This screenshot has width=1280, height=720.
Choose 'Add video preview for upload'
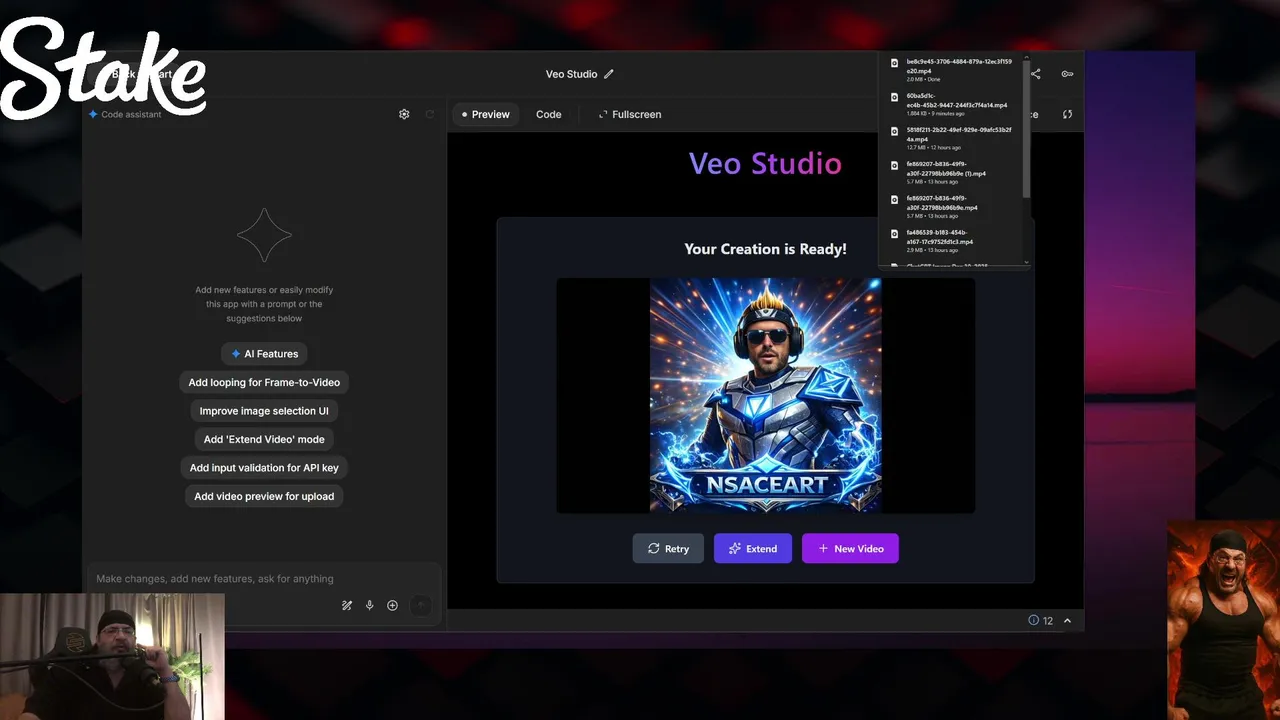tap(264, 496)
